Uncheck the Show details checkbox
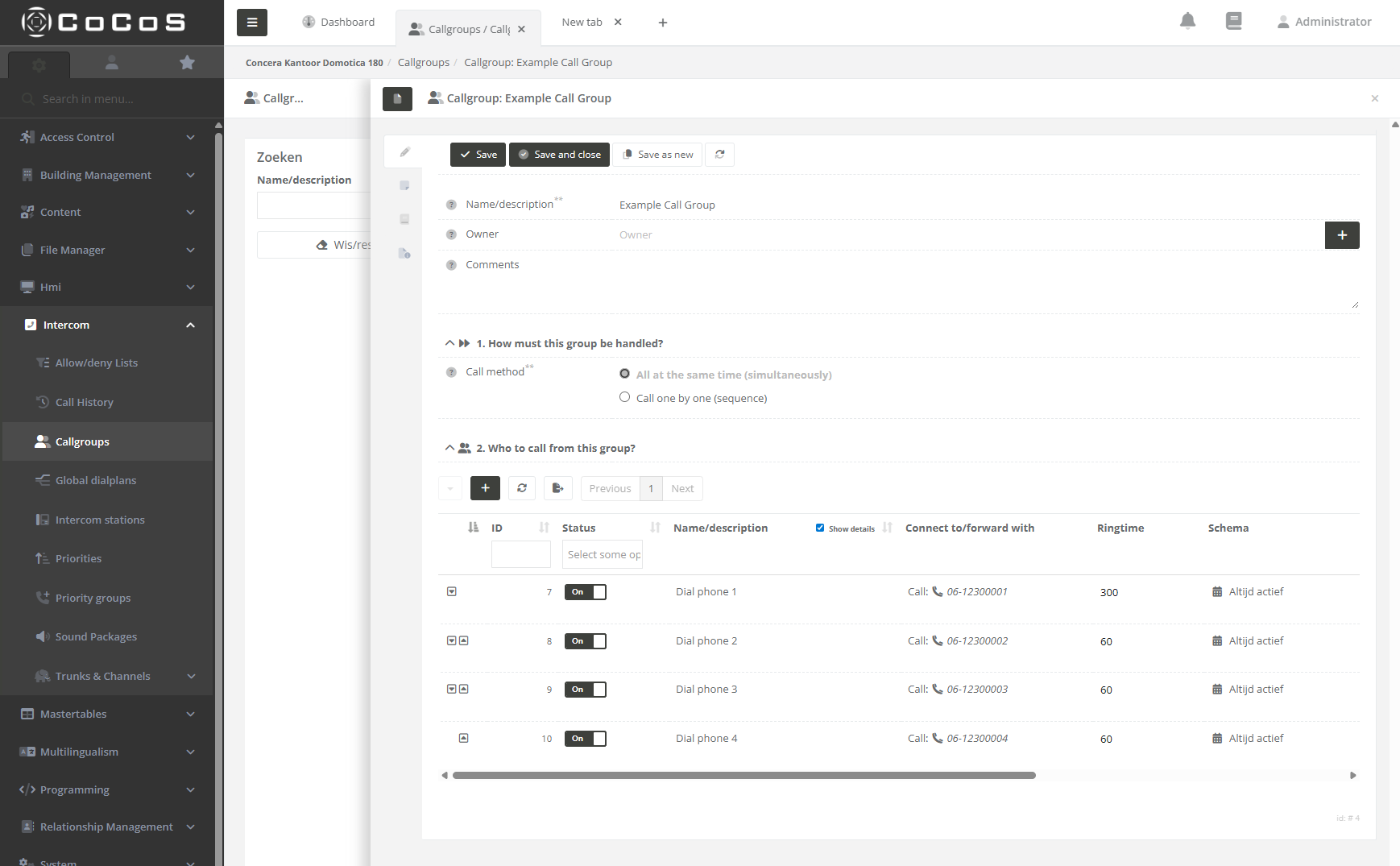 (820, 528)
